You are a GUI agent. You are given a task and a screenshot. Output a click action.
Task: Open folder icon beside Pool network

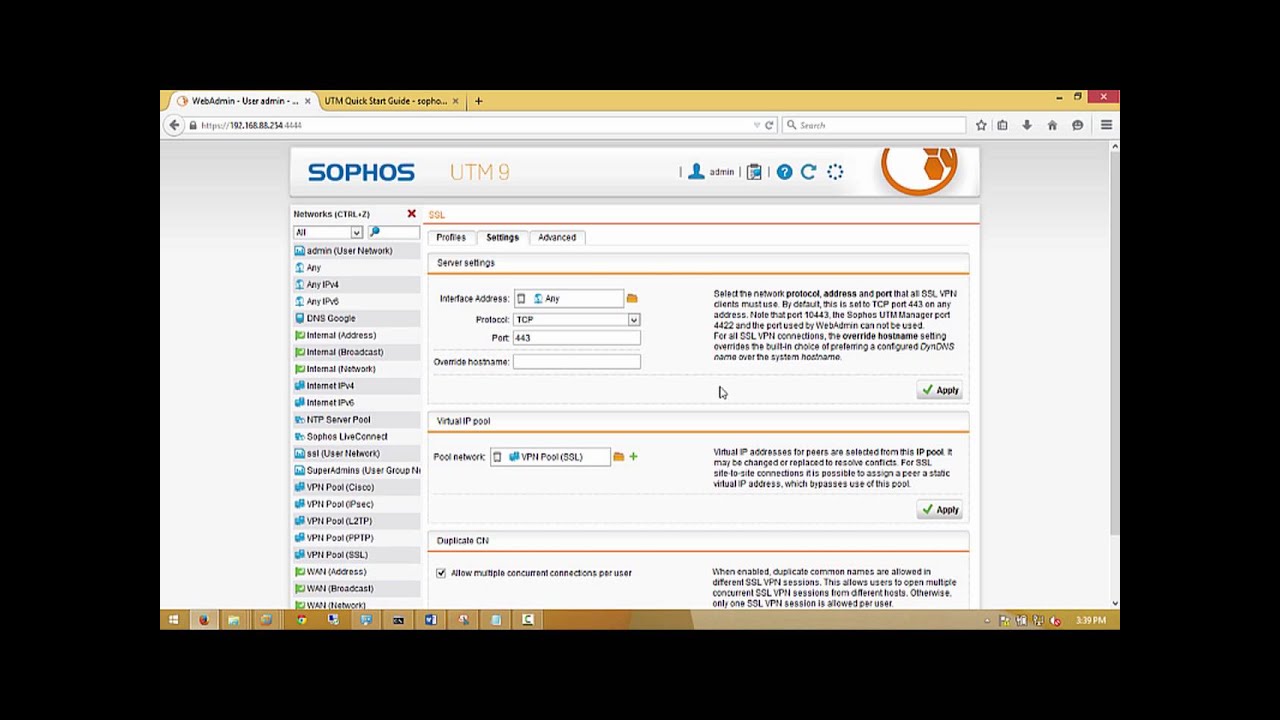point(619,457)
